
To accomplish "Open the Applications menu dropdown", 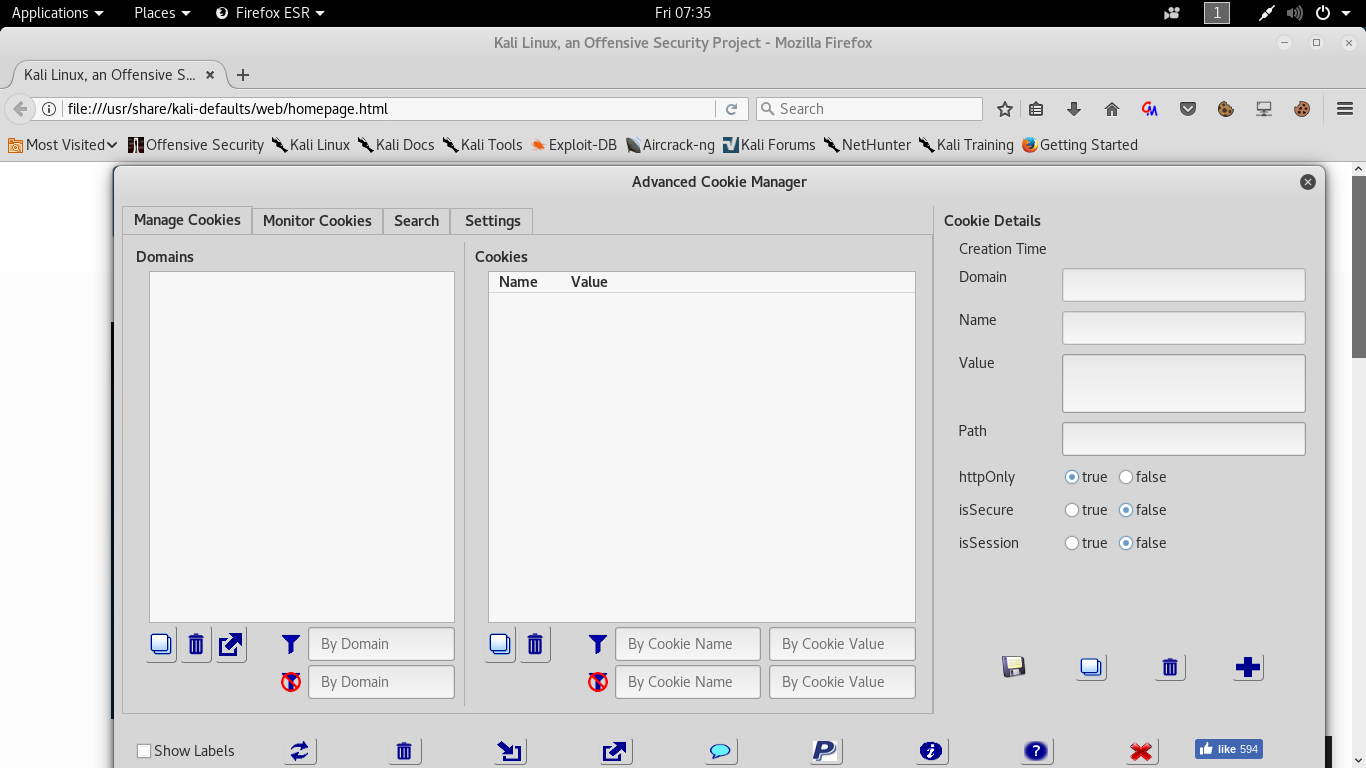I will [x=57, y=13].
